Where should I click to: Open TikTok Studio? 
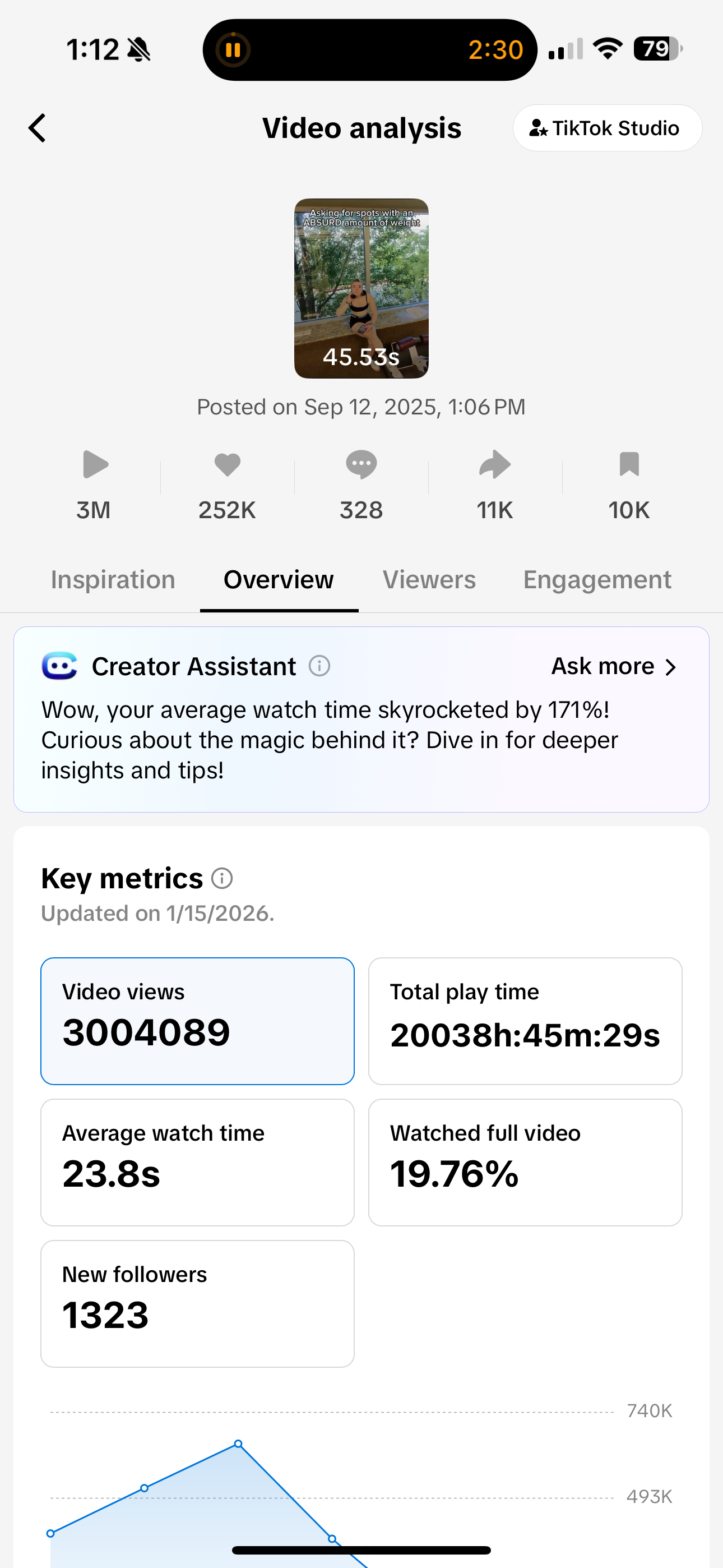pyautogui.click(x=607, y=128)
